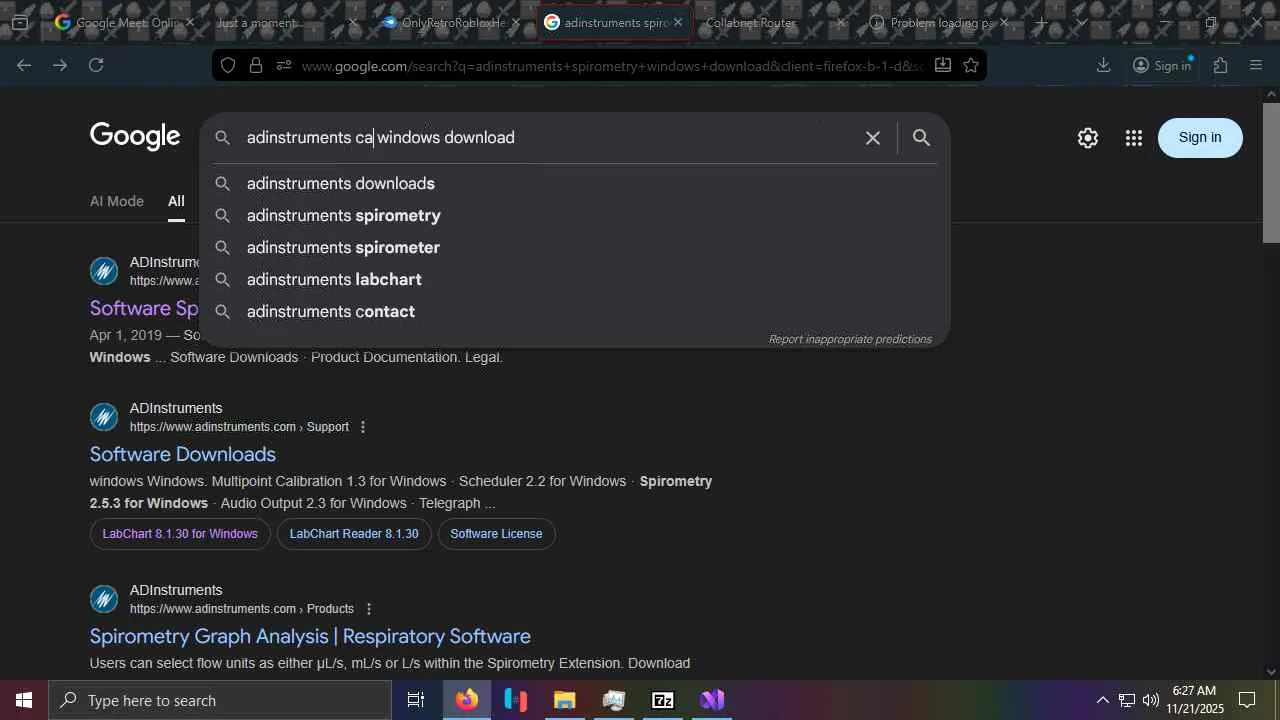Choose the adinstruments spirometer suggestion
Screen dimensions: 1280x720
[x=574, y=248]
